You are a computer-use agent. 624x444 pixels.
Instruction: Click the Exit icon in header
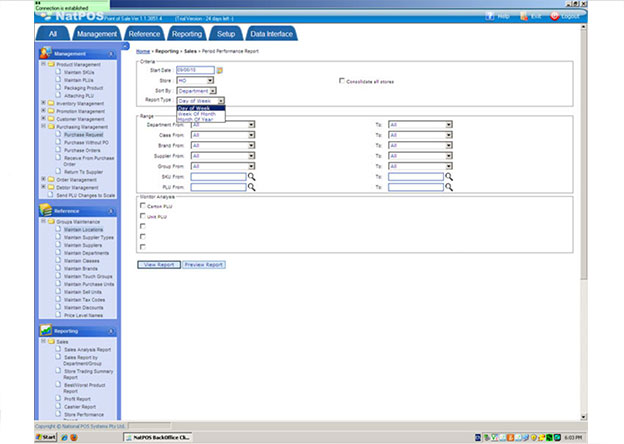(x=524, y=16)
